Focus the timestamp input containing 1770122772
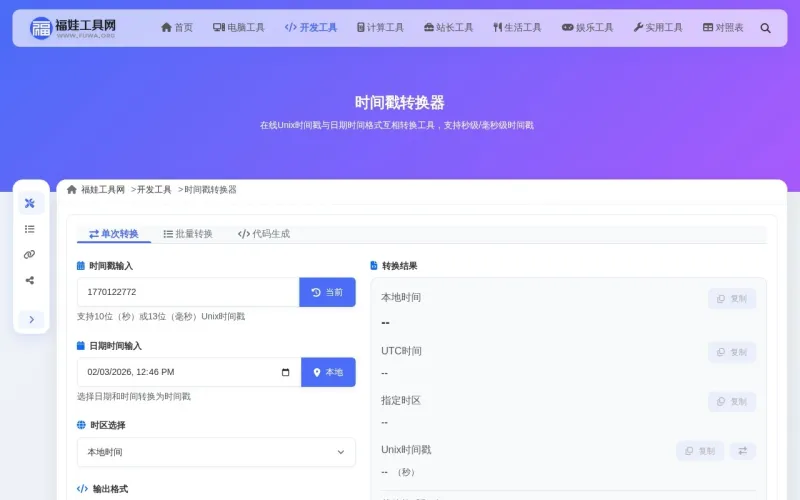 point(188,292)
